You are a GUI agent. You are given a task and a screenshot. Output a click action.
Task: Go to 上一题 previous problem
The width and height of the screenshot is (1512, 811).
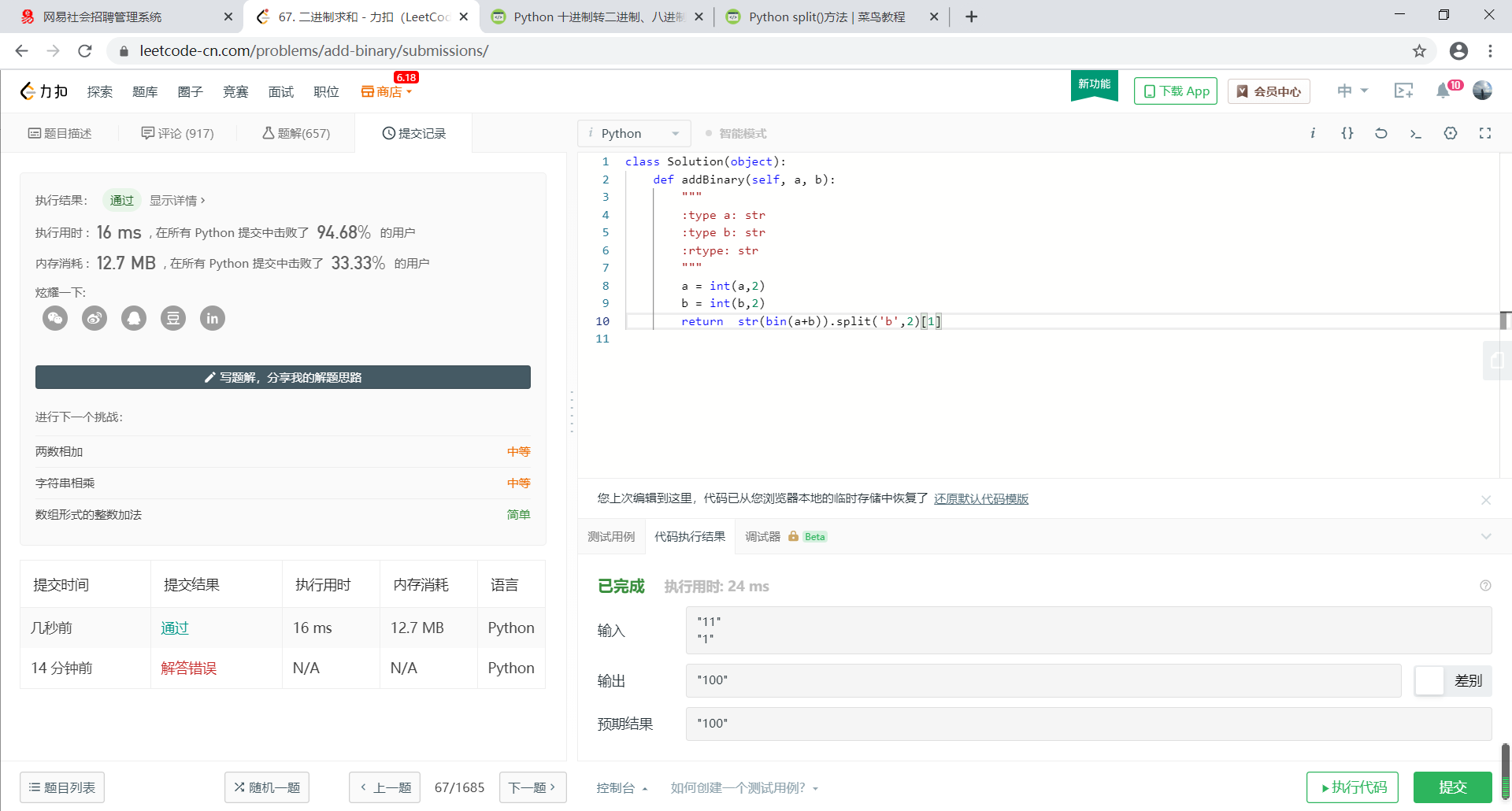point(385,787)
